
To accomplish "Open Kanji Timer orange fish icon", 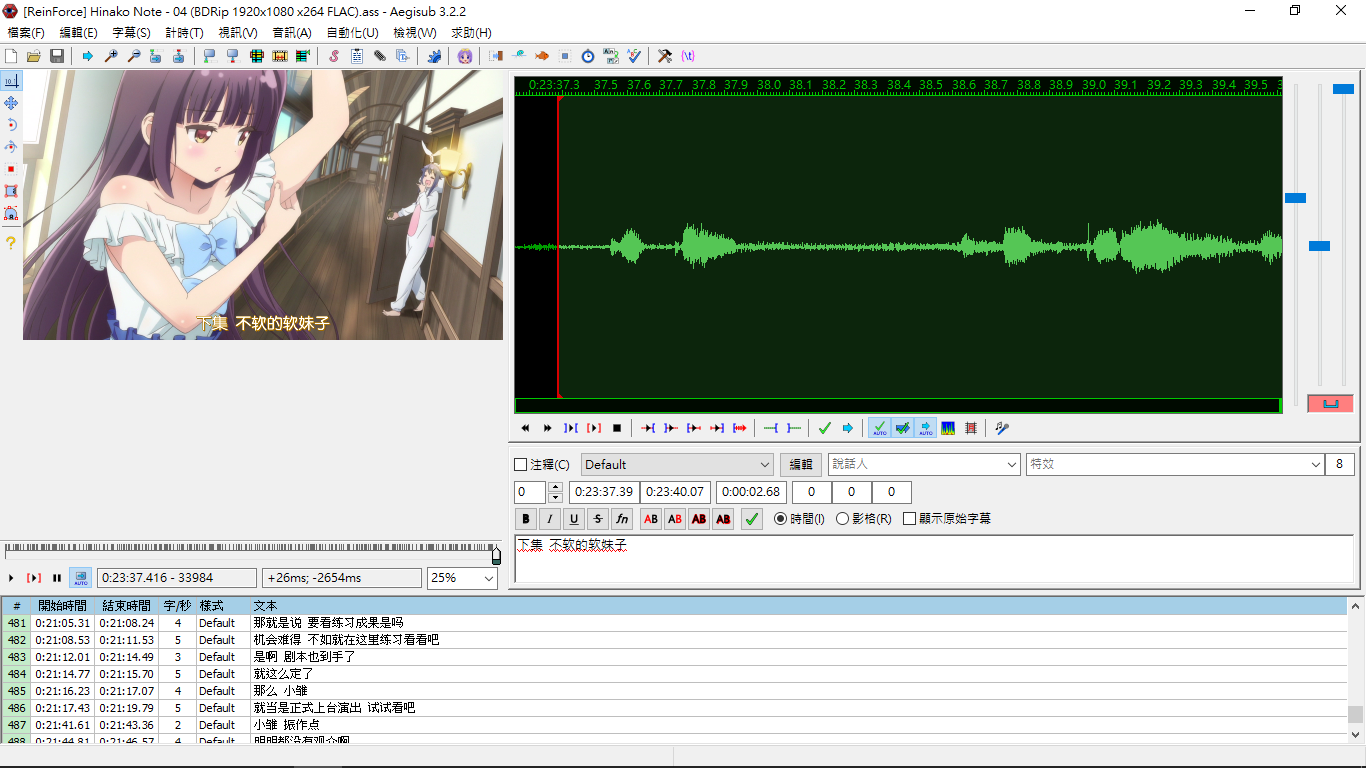I will 542,56.
